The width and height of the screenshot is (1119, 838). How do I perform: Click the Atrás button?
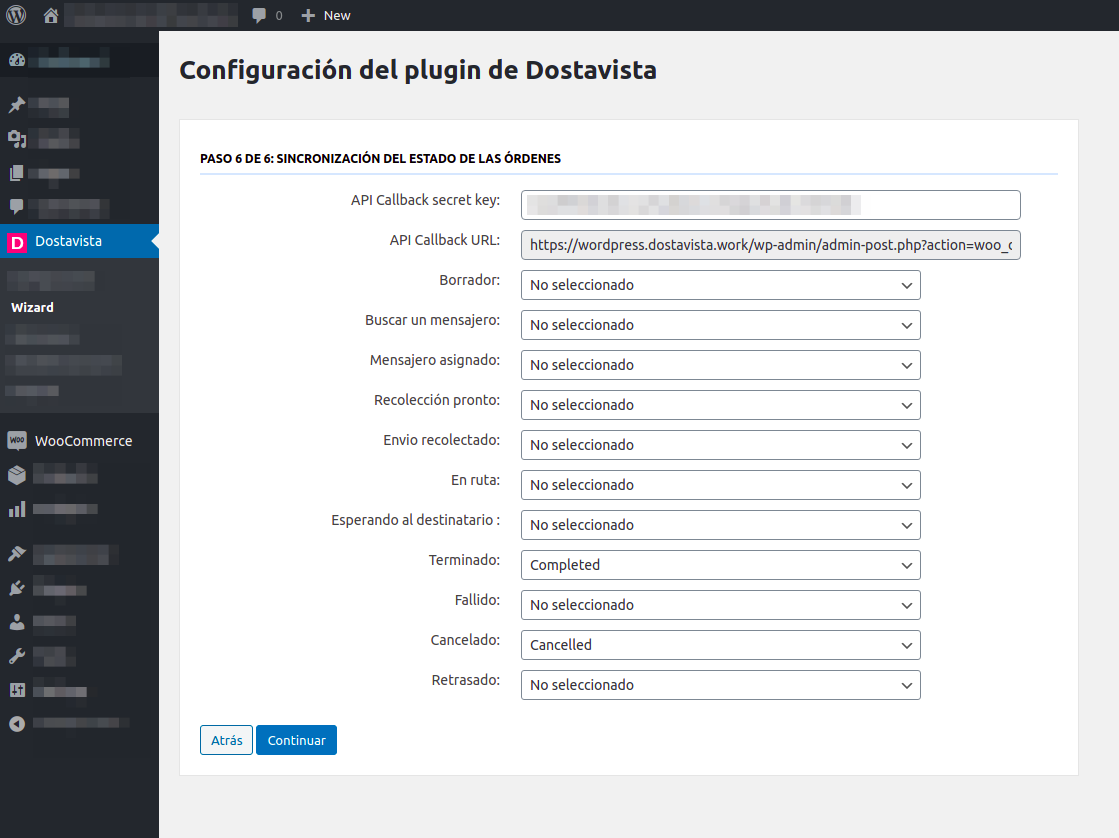(226, 740)
